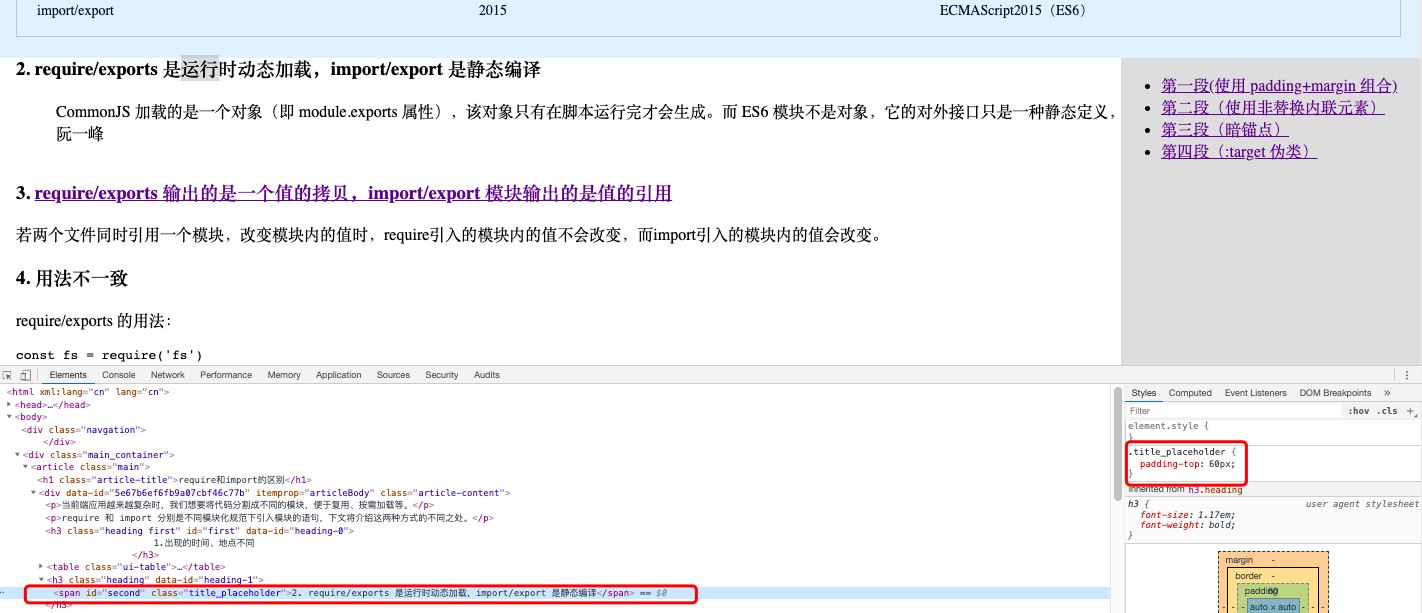Collapse the article main node
The width and height of the screenshot is (1422, 613).
(25, 467)
